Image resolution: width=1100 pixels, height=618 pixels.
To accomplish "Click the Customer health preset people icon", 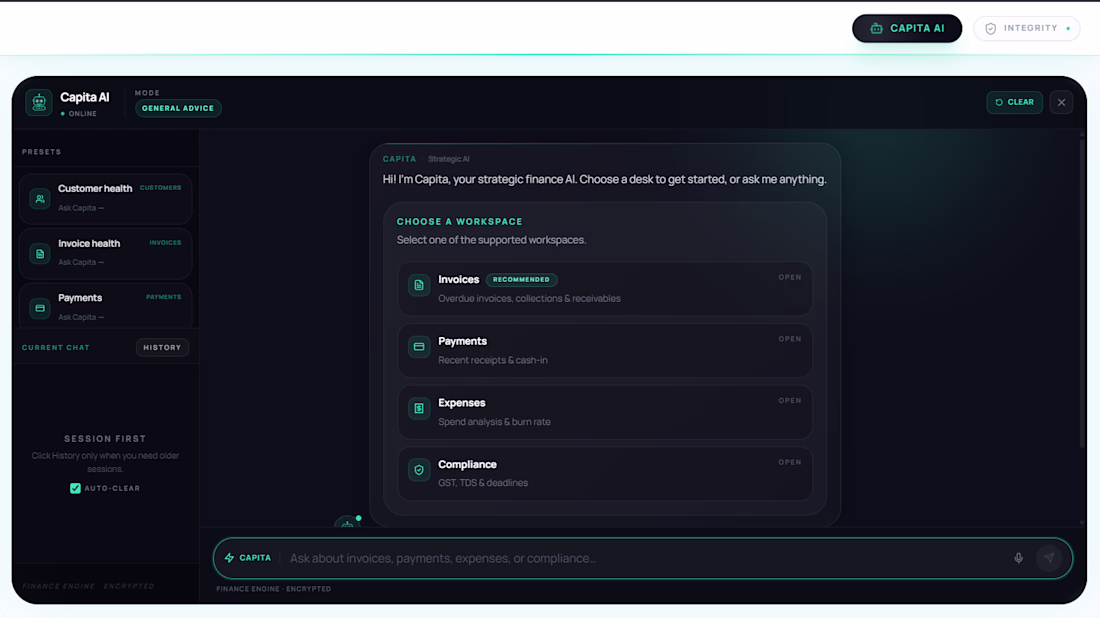I will (40, 199).
